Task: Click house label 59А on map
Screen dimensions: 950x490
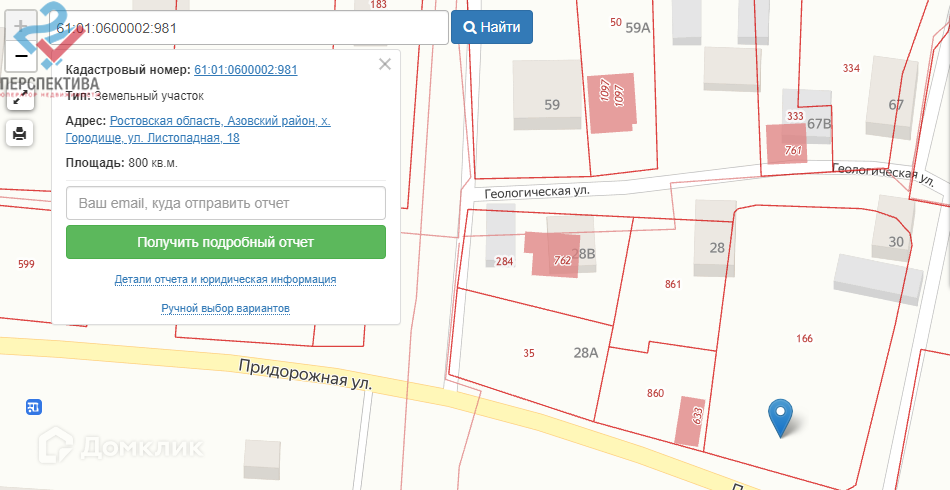Action: coord(637,28)
